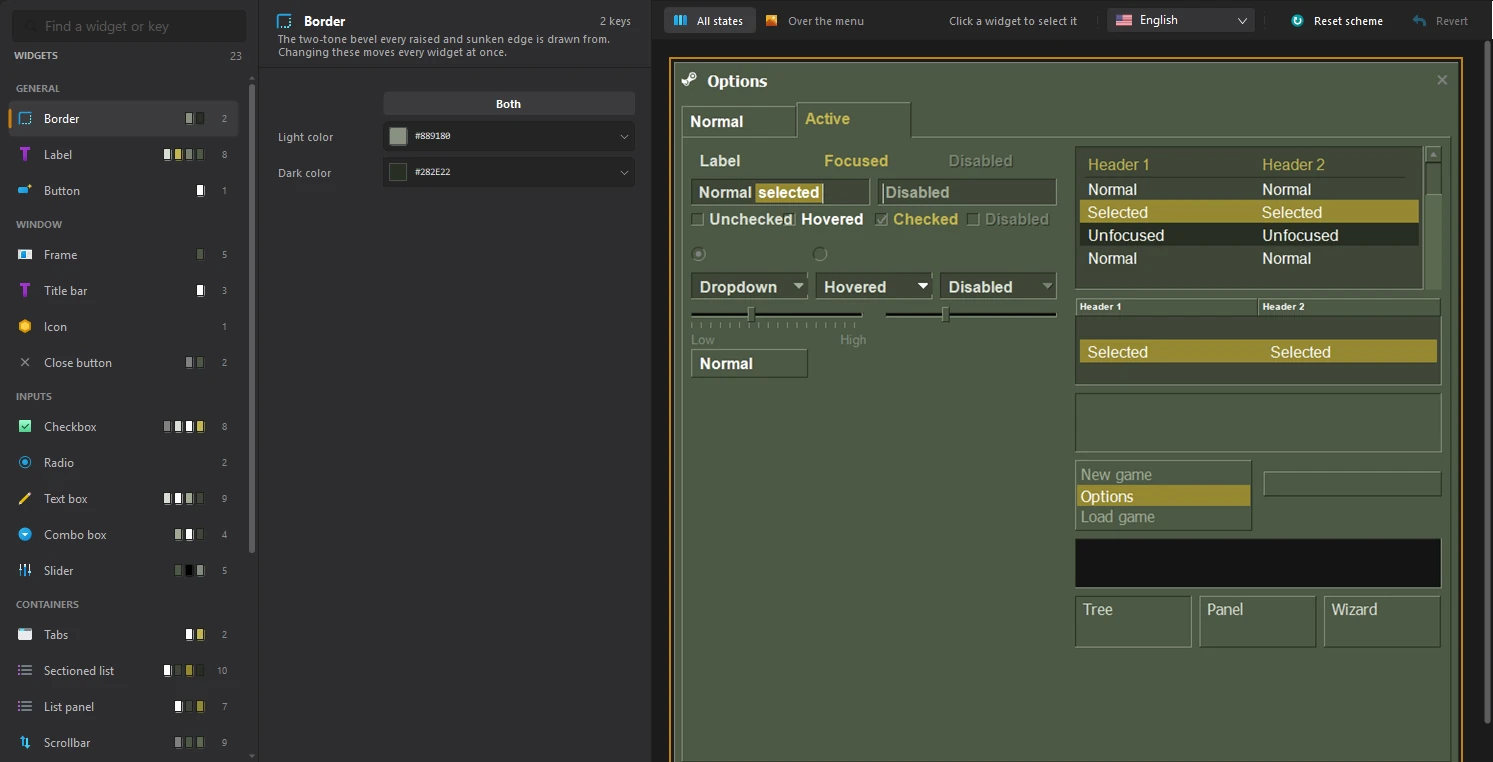Select the Active tab in preview

(853, 119)
